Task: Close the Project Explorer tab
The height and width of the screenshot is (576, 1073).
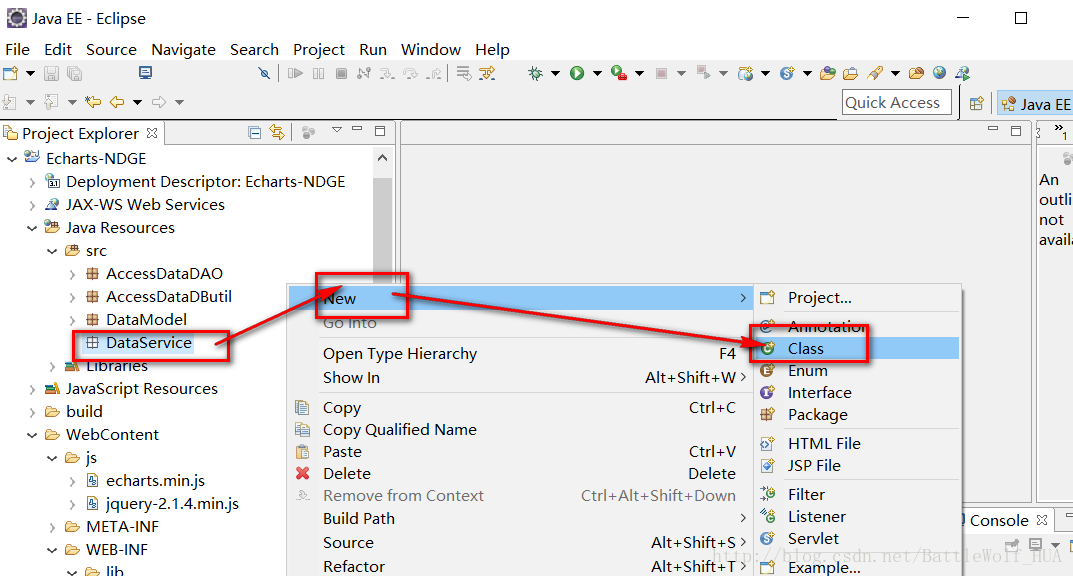Action: [152, 133]
